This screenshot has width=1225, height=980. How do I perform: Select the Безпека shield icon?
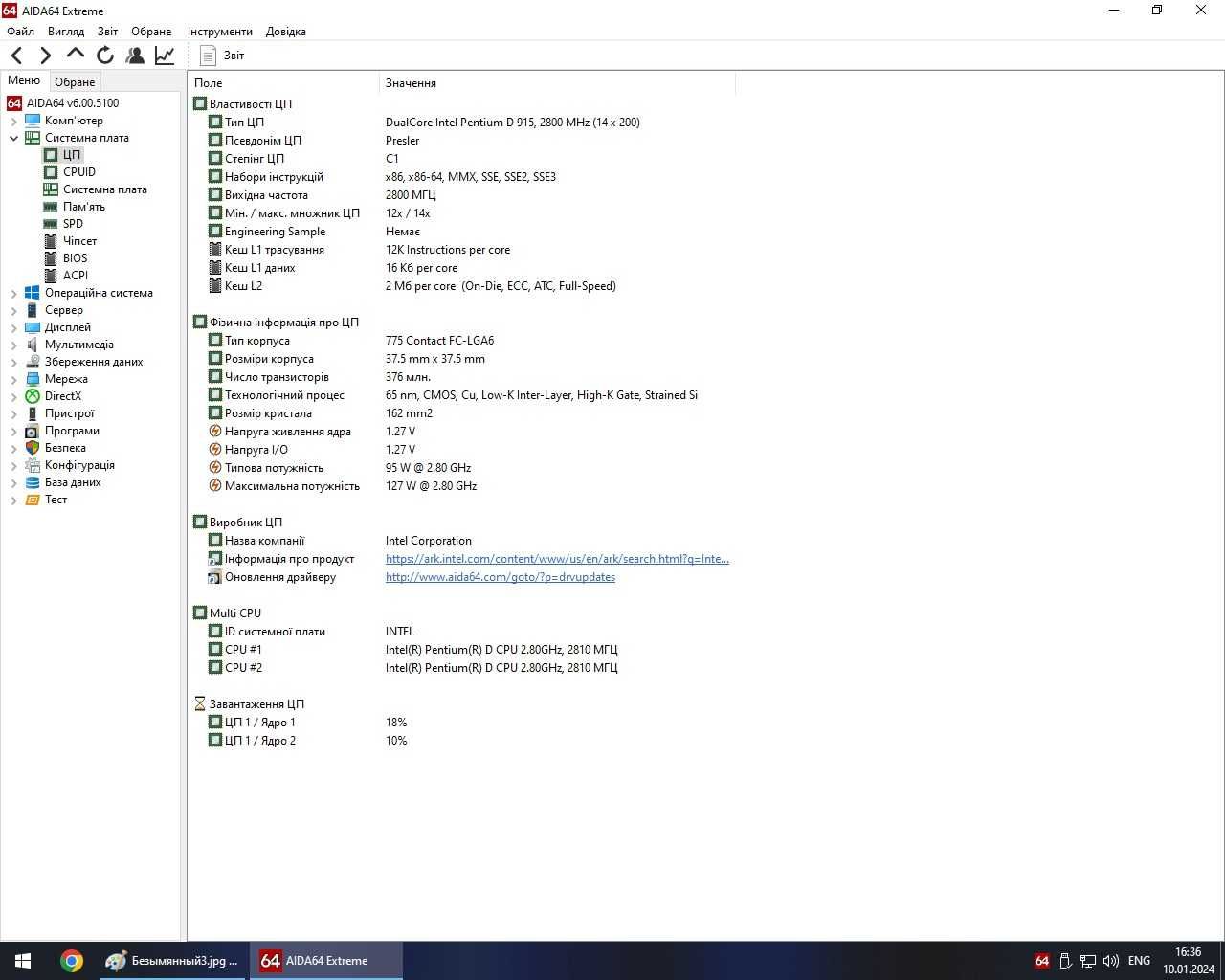click(x=33, y=448)
